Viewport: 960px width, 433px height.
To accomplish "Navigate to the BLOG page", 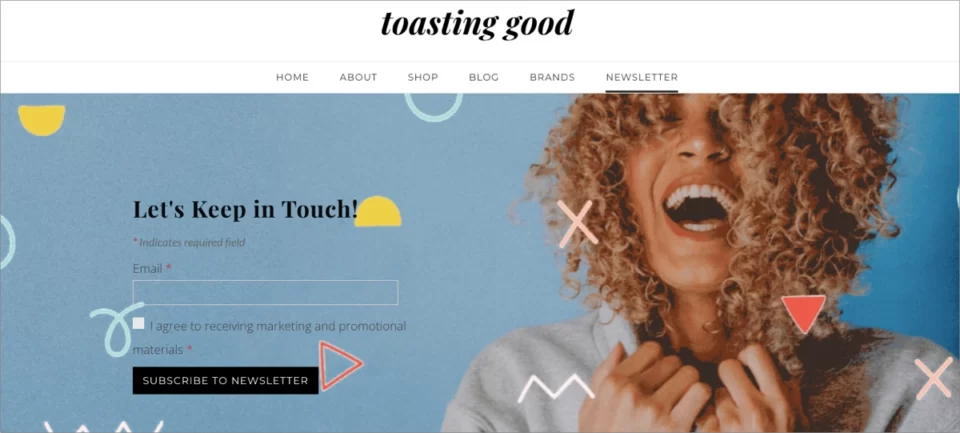I will [484, 77].
